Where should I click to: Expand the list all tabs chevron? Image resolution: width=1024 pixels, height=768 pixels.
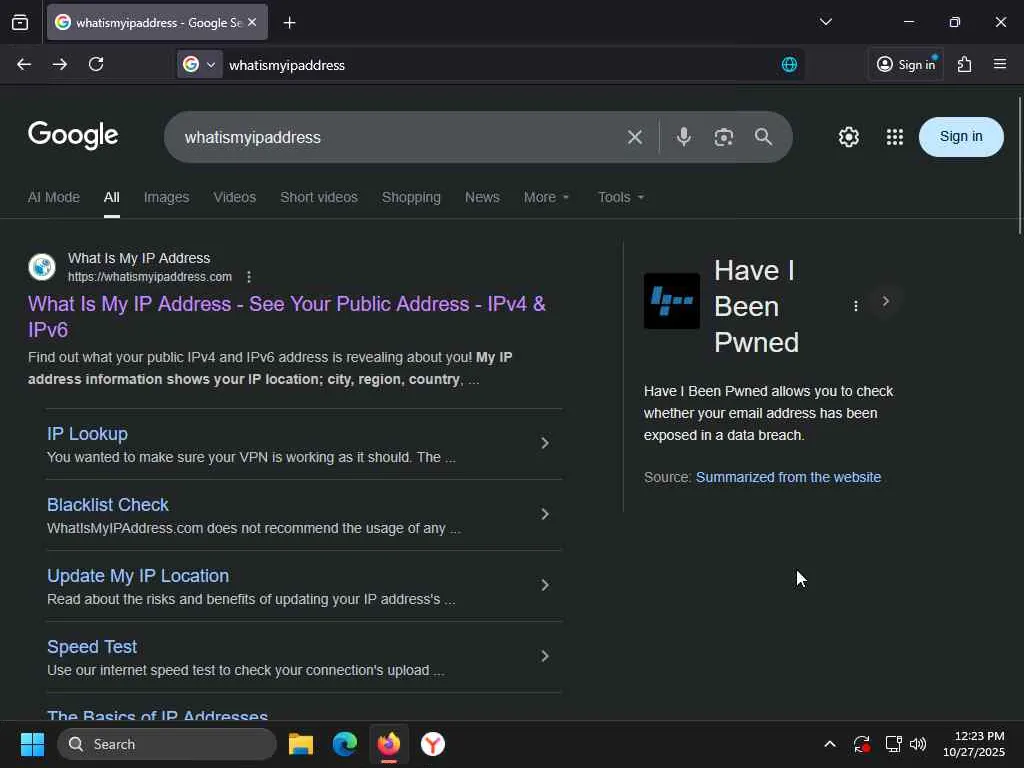(825, 22)
